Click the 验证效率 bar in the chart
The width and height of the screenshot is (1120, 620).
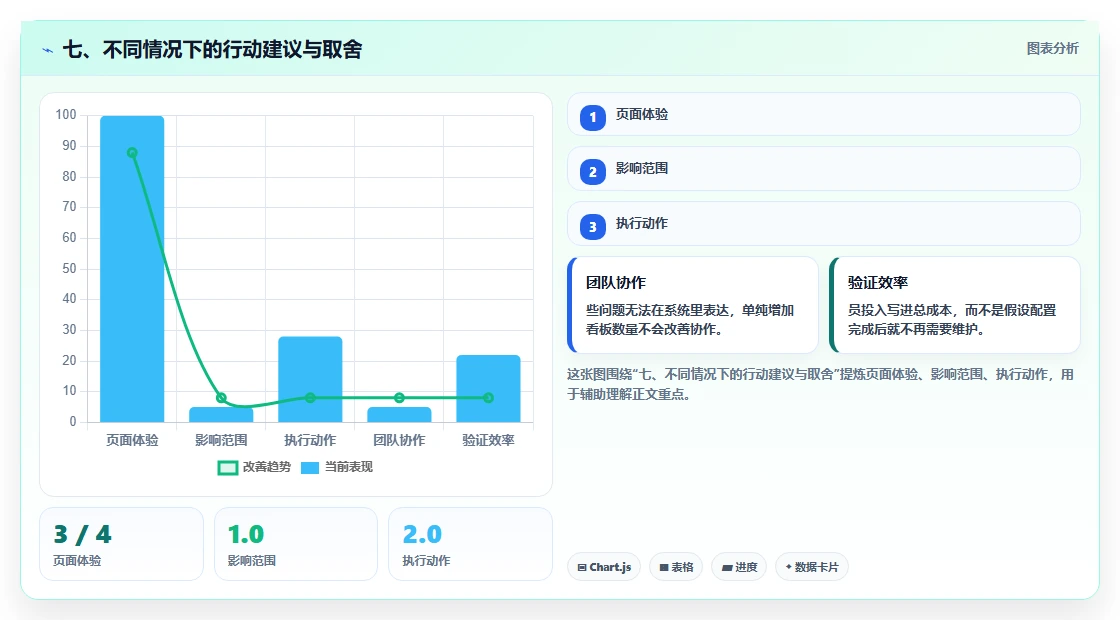click(x=489, y=389)
